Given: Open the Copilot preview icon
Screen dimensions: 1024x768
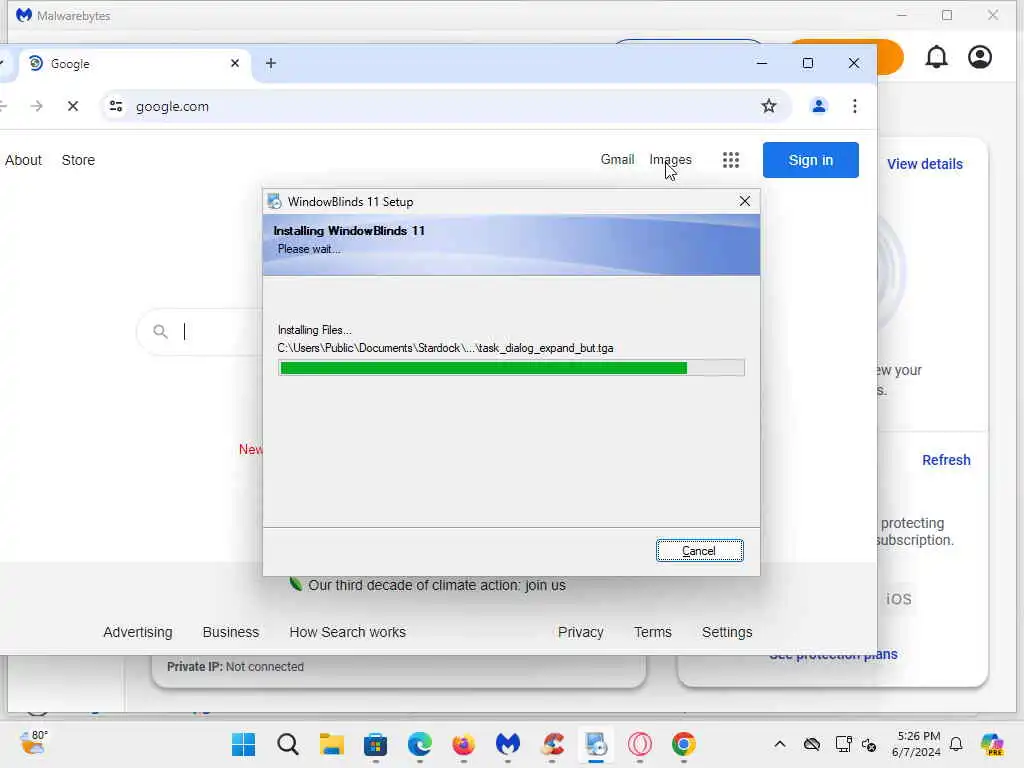Looking at the screenshot, I should click(x=992, y=744).
